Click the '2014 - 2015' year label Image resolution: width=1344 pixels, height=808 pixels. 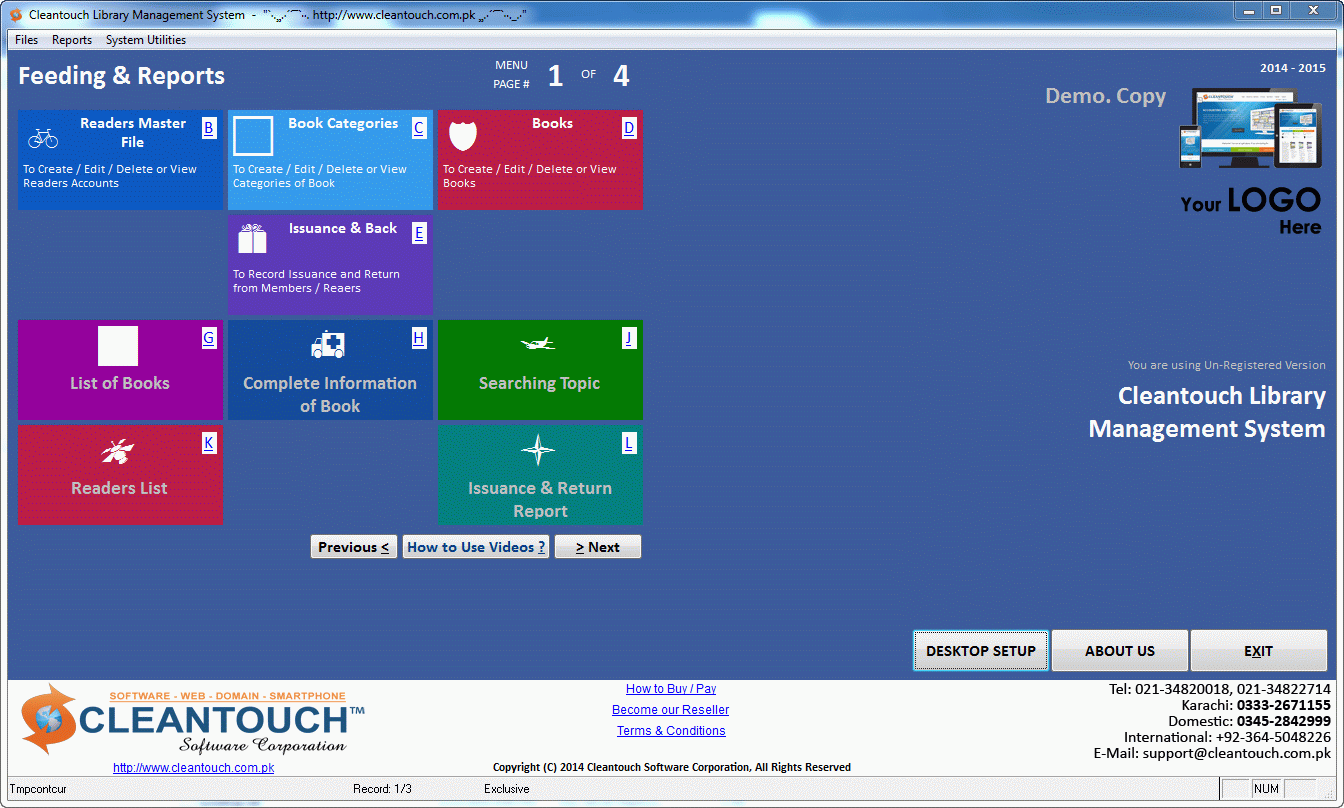pos(1293,69)
